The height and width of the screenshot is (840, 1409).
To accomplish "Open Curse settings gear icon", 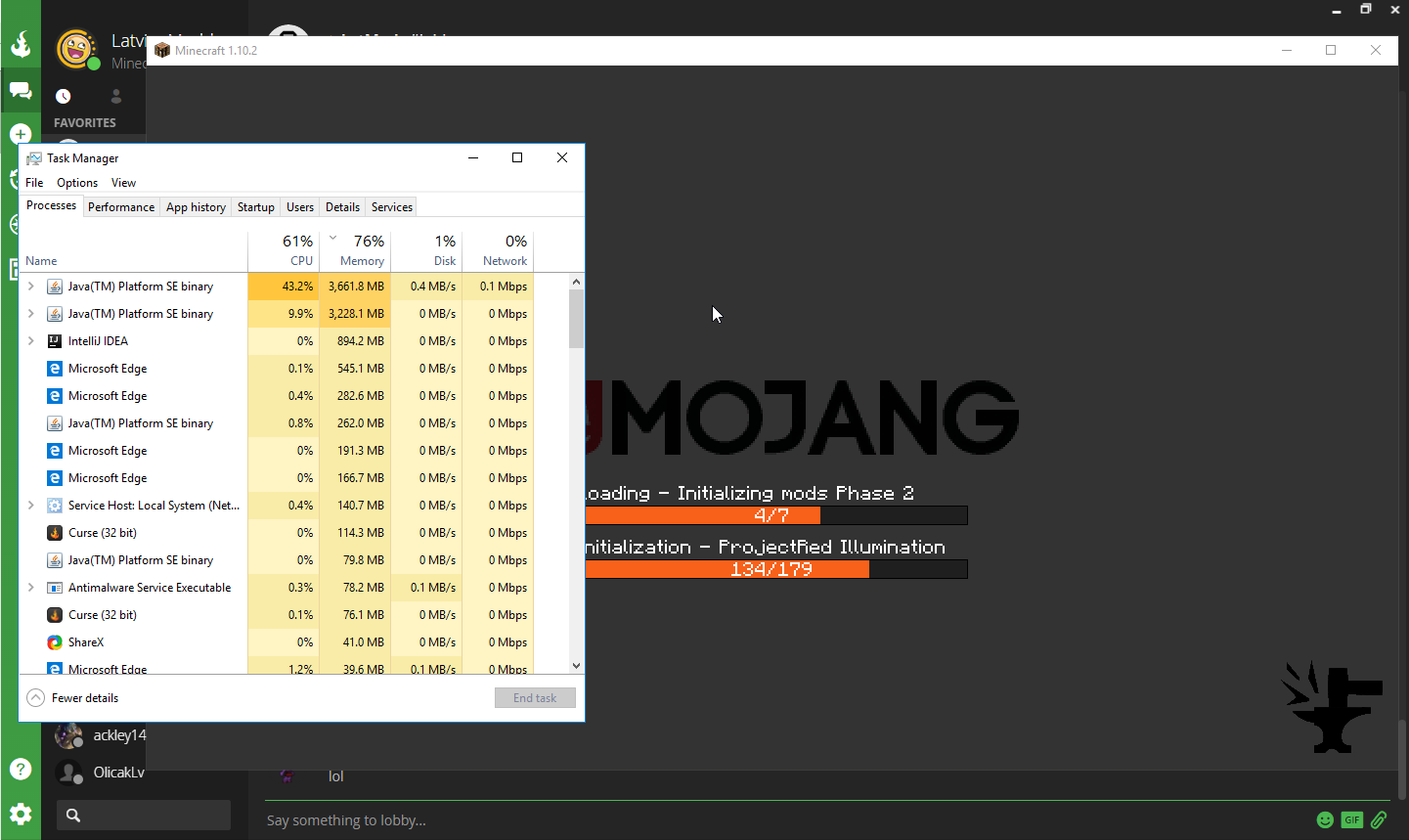I will pyautogui.click(x=21, y=814).
